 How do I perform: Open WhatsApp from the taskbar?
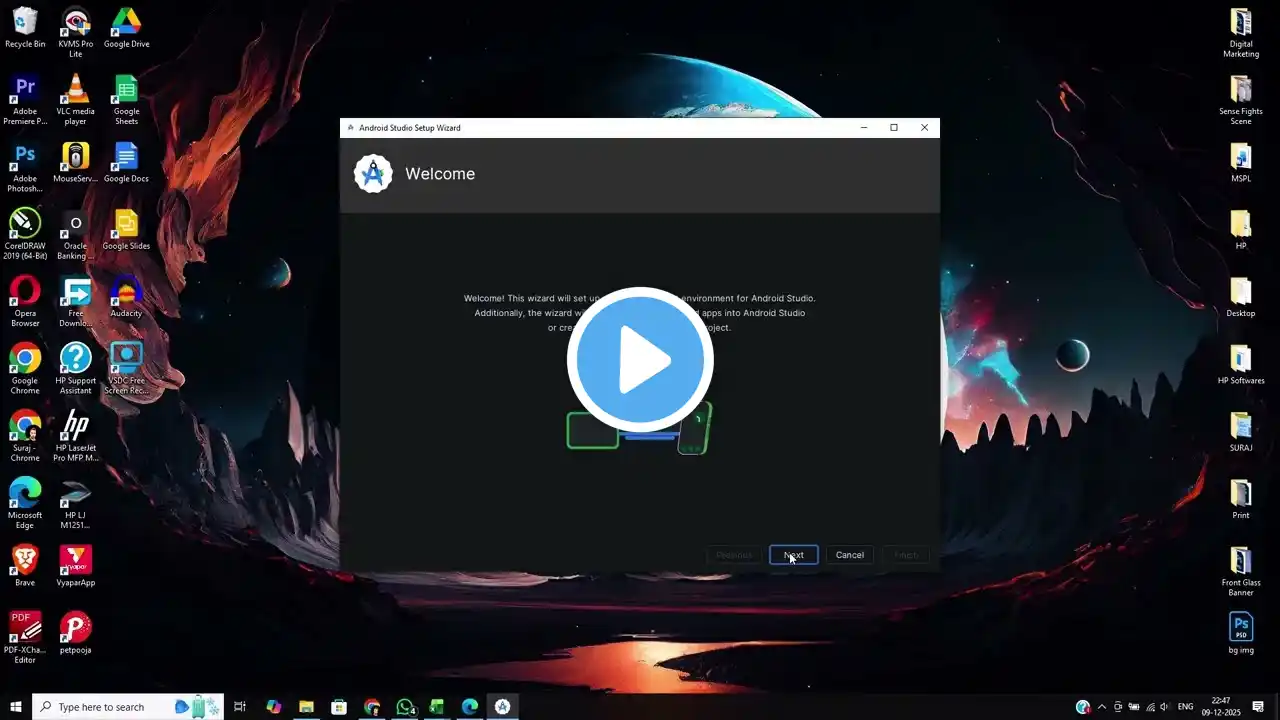click(x=405, y=707)
